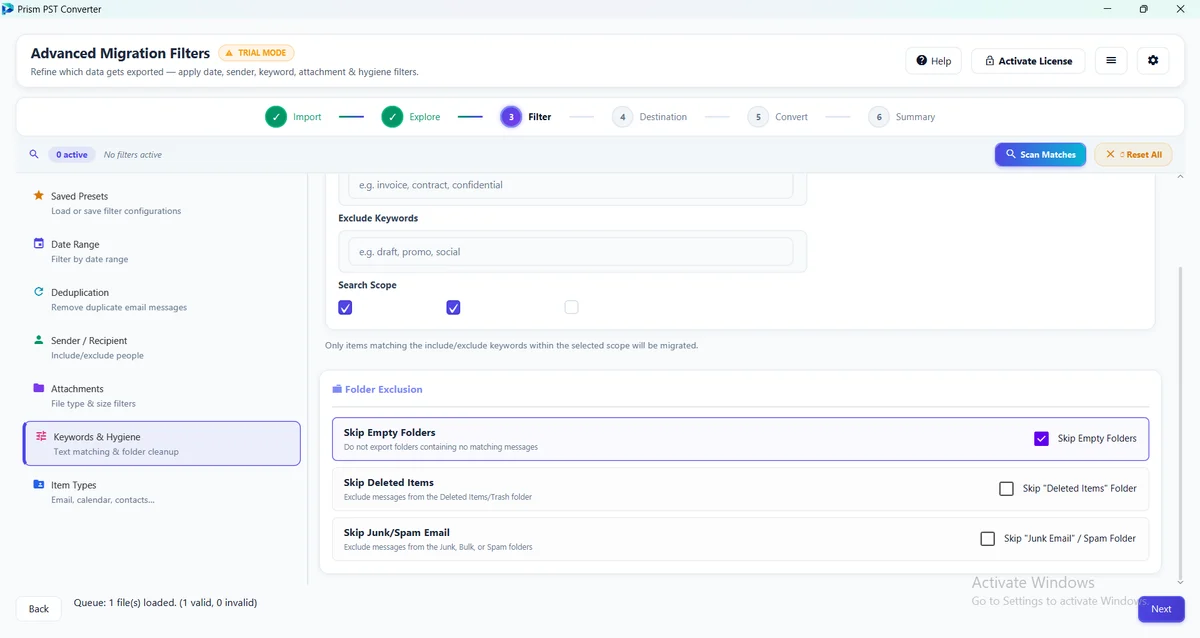This screenshot has height=638, width=1200.
Task: Tick Skip "Junk Email" / Spam Folder checkbox
Action: click(988, 538)
